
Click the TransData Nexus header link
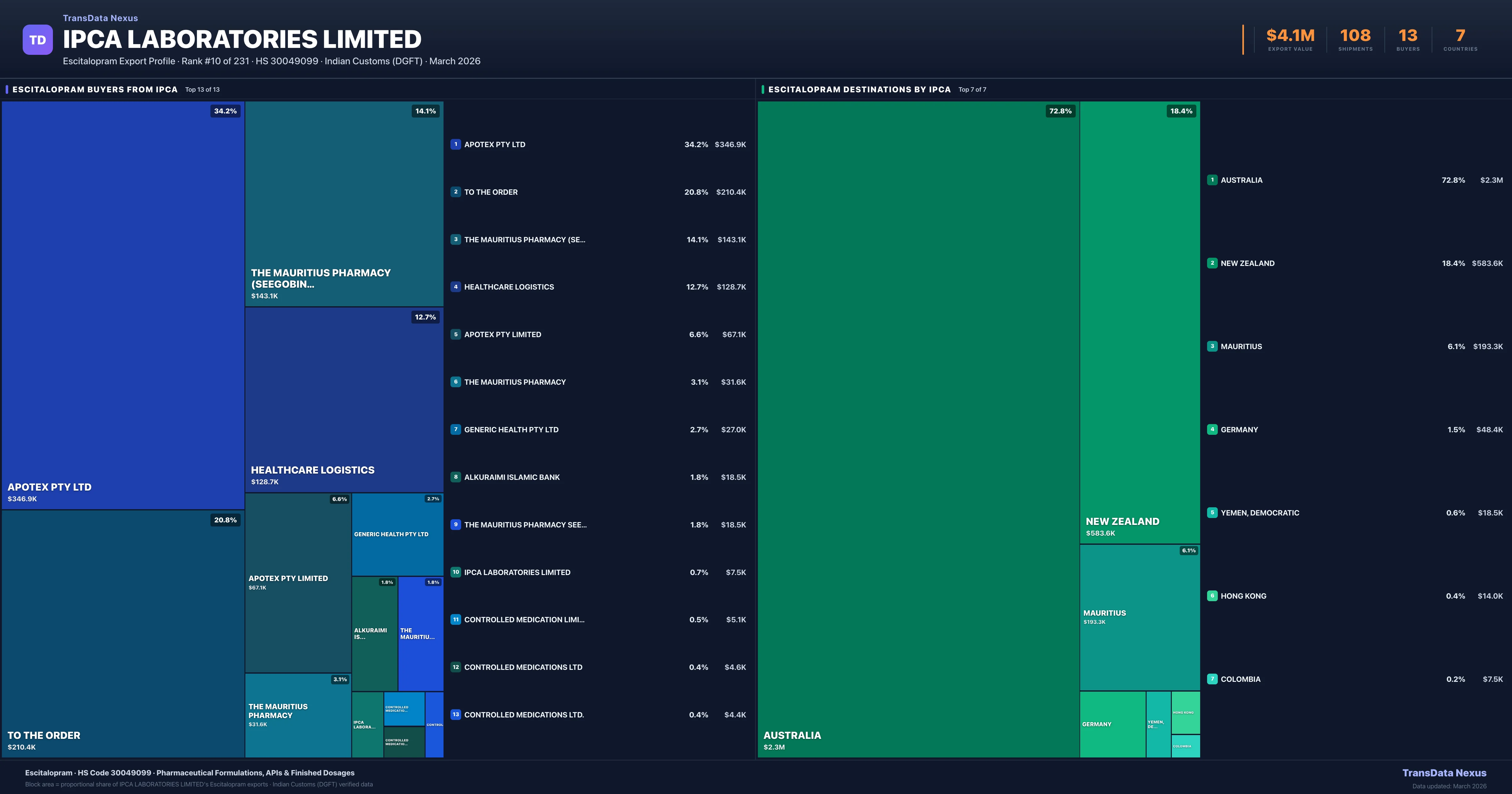pos(100,18)
